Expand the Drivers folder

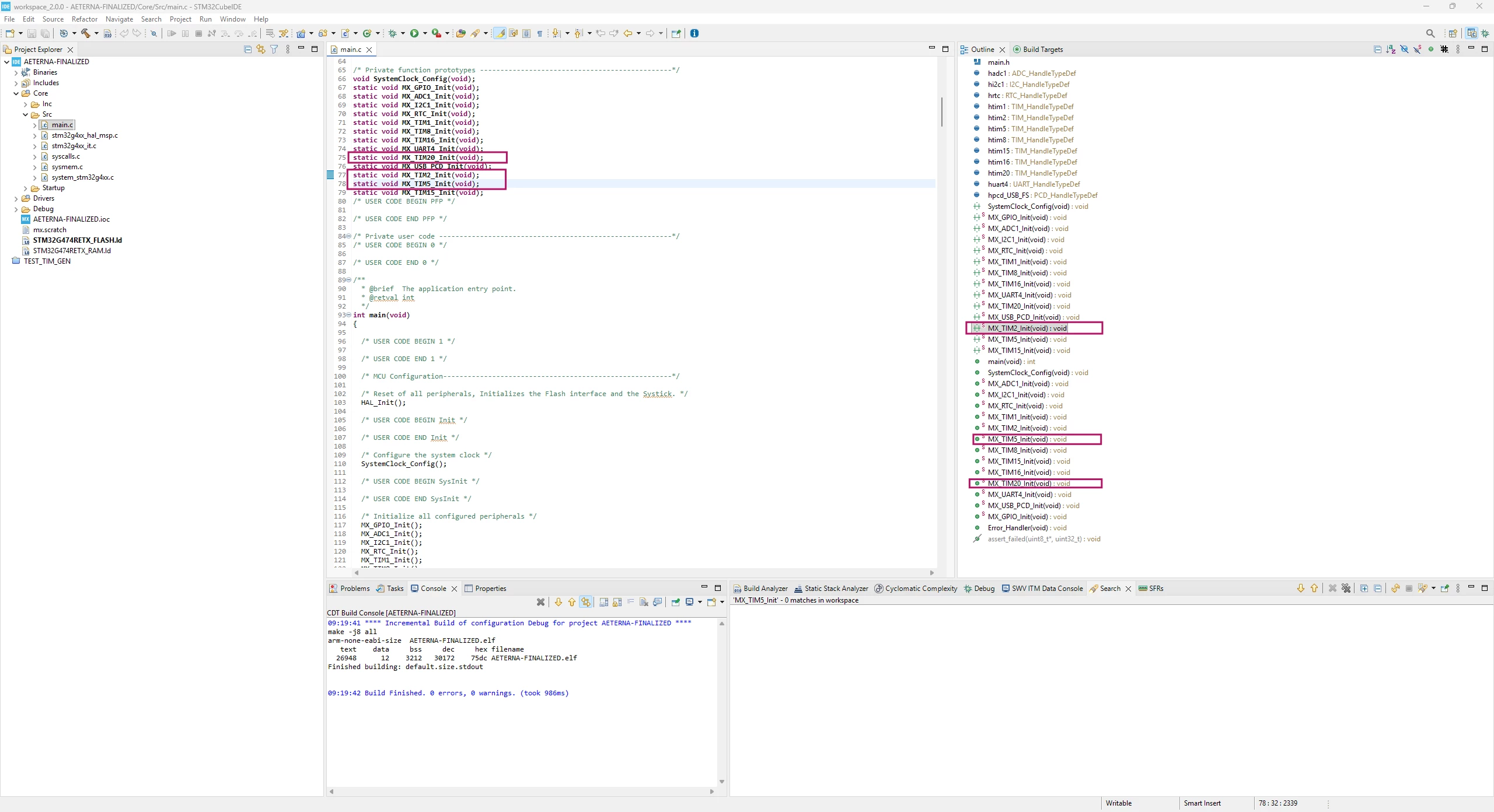pyautogui.click(x=16, y=198)
